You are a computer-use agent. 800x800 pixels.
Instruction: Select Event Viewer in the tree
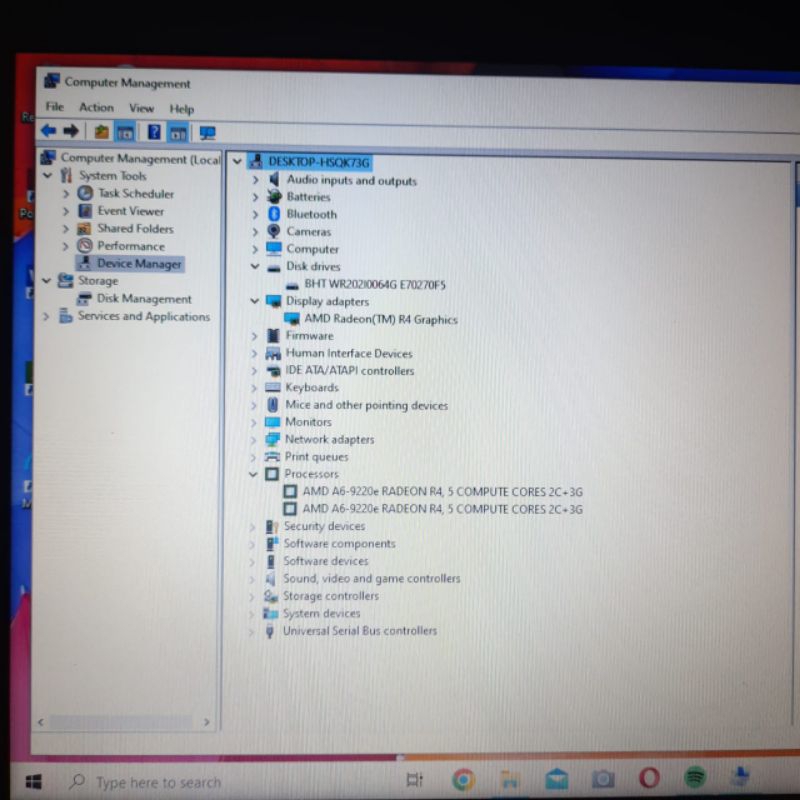point(131,211)
